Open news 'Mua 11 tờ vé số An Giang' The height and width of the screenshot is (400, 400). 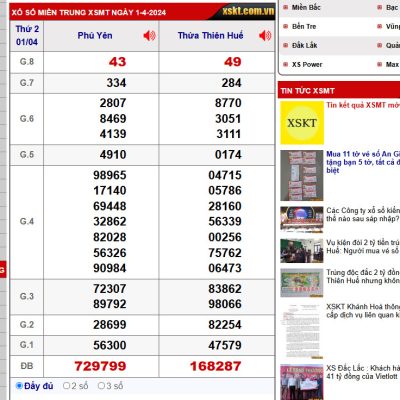[x=363, y=162]
